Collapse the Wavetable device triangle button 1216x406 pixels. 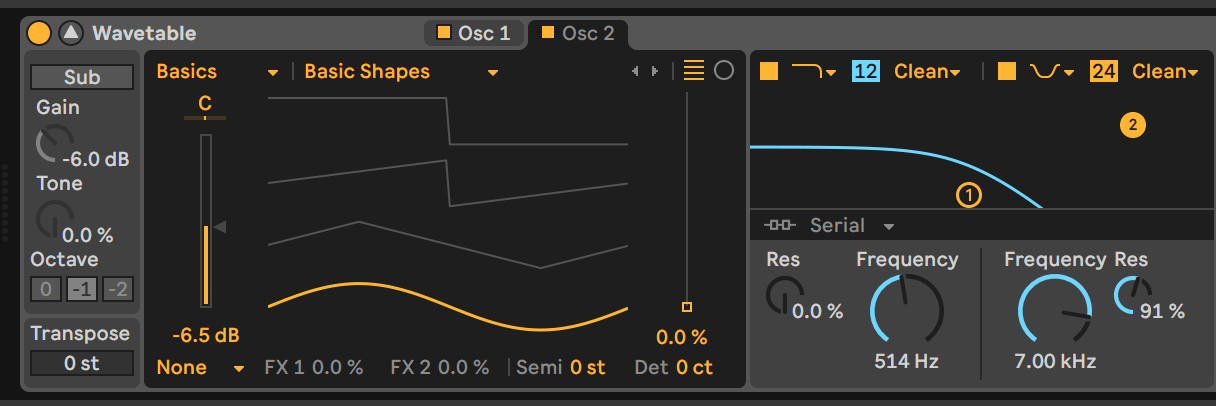pos(70,33)
